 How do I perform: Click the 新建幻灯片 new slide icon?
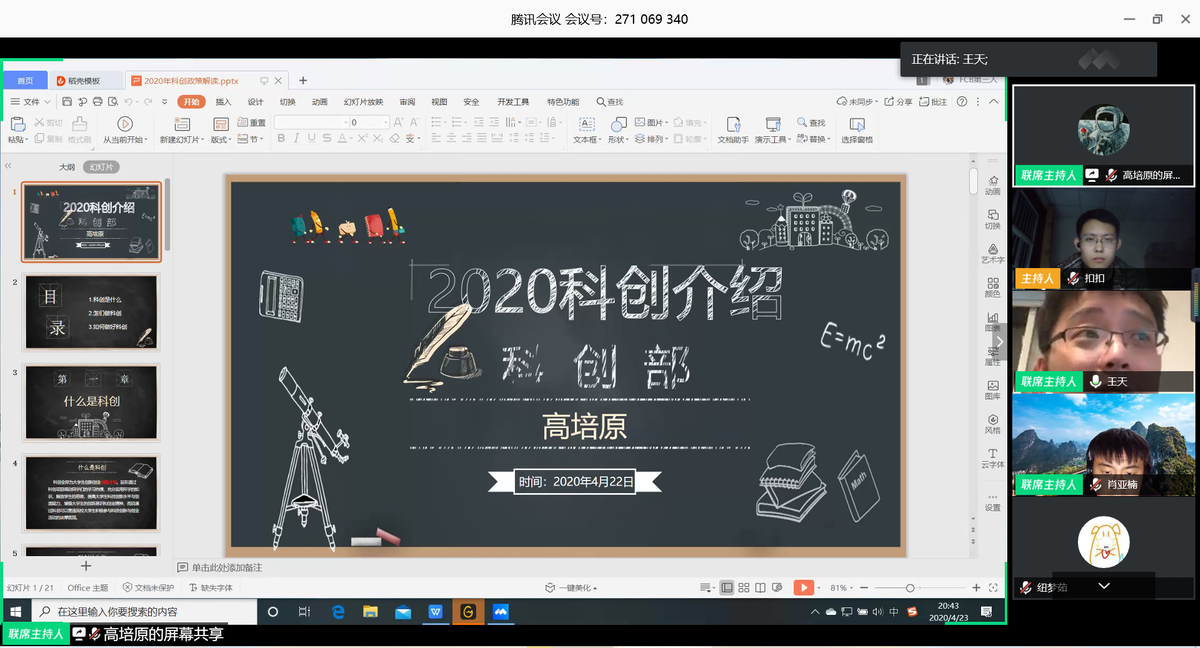click(x=181, y=124)
